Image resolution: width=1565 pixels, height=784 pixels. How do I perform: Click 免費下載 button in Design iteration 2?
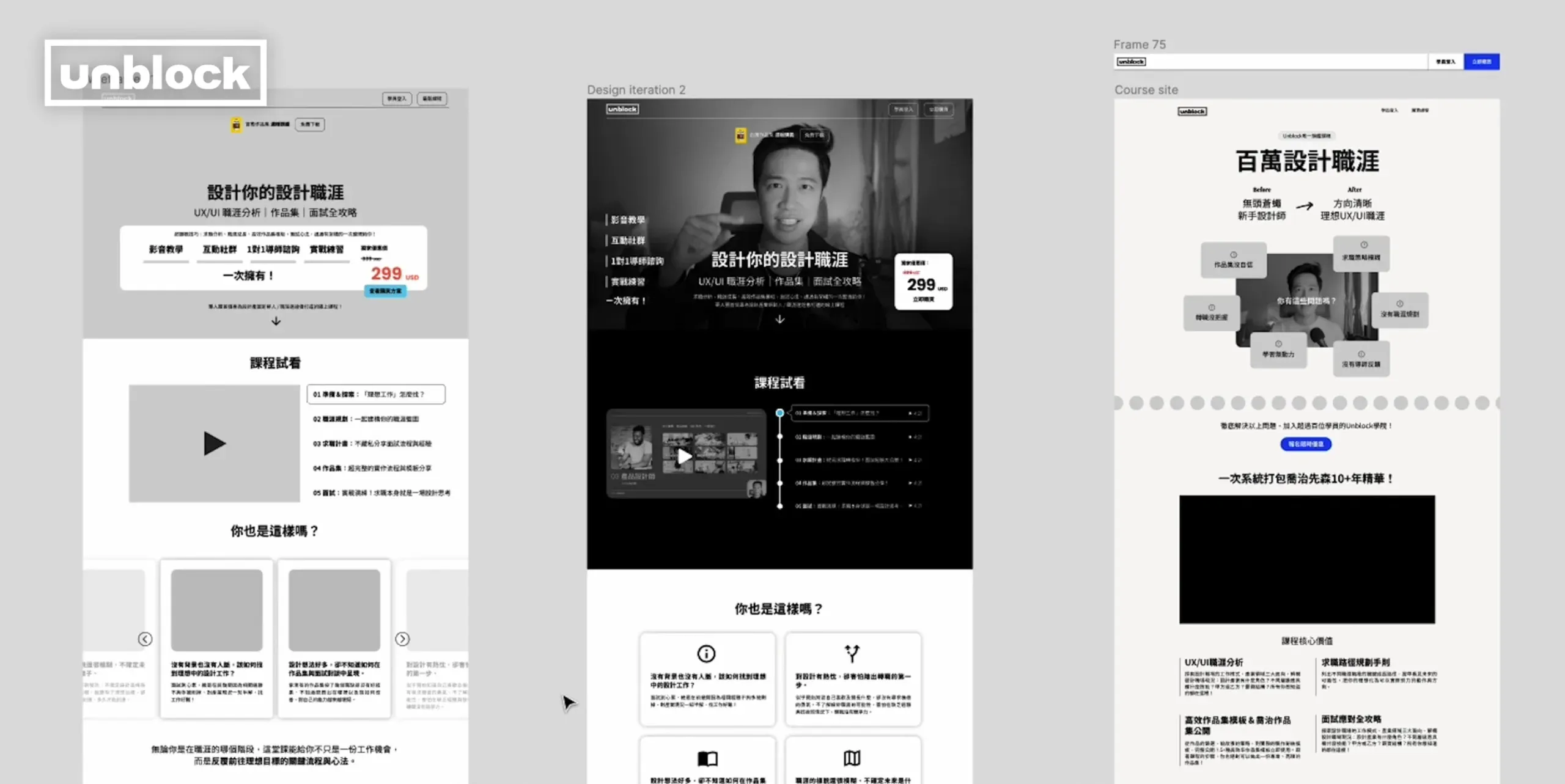pos(814,135)
